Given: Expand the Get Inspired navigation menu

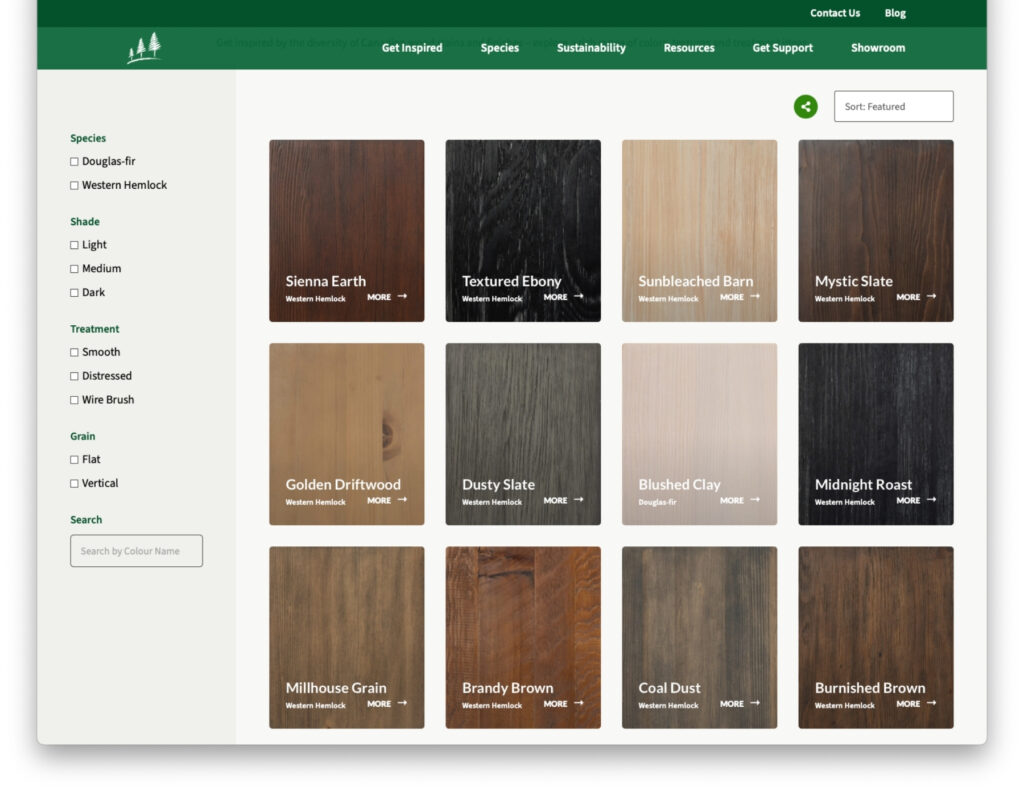Looking at the screenshot, I should [412, 48].
